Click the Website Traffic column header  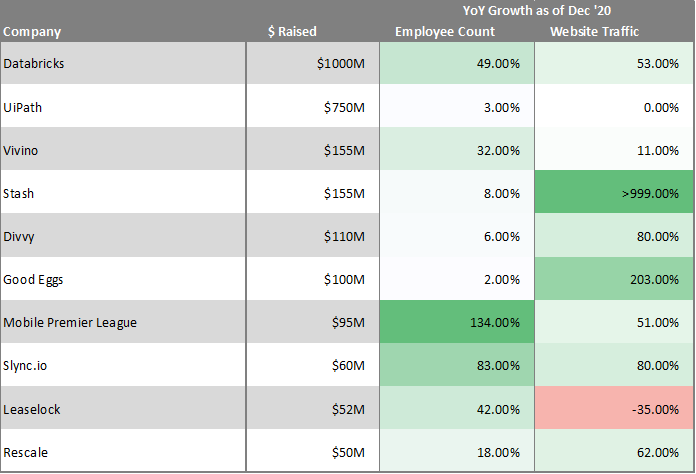(594, 32)
